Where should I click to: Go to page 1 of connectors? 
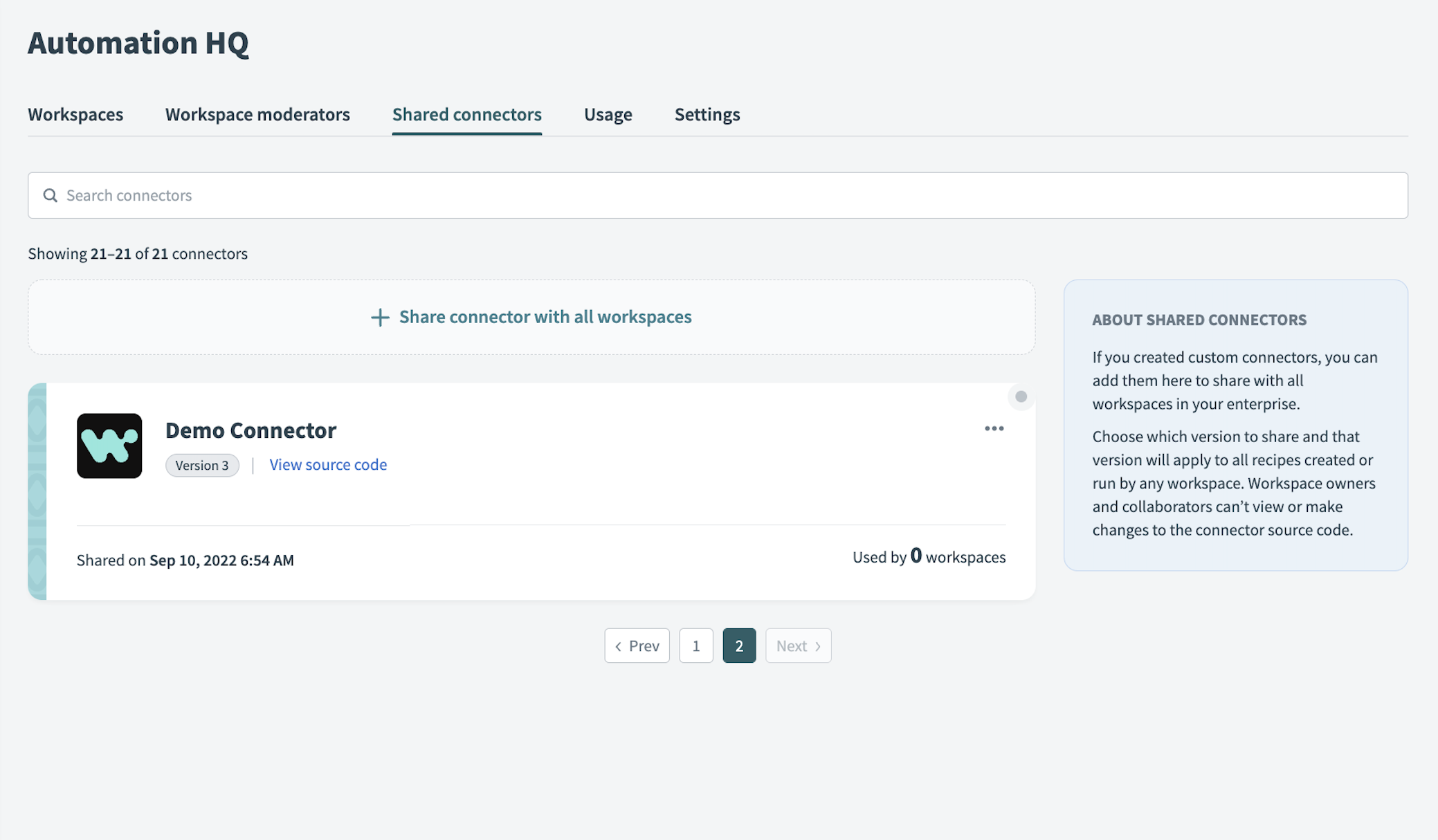click(696, 646)
